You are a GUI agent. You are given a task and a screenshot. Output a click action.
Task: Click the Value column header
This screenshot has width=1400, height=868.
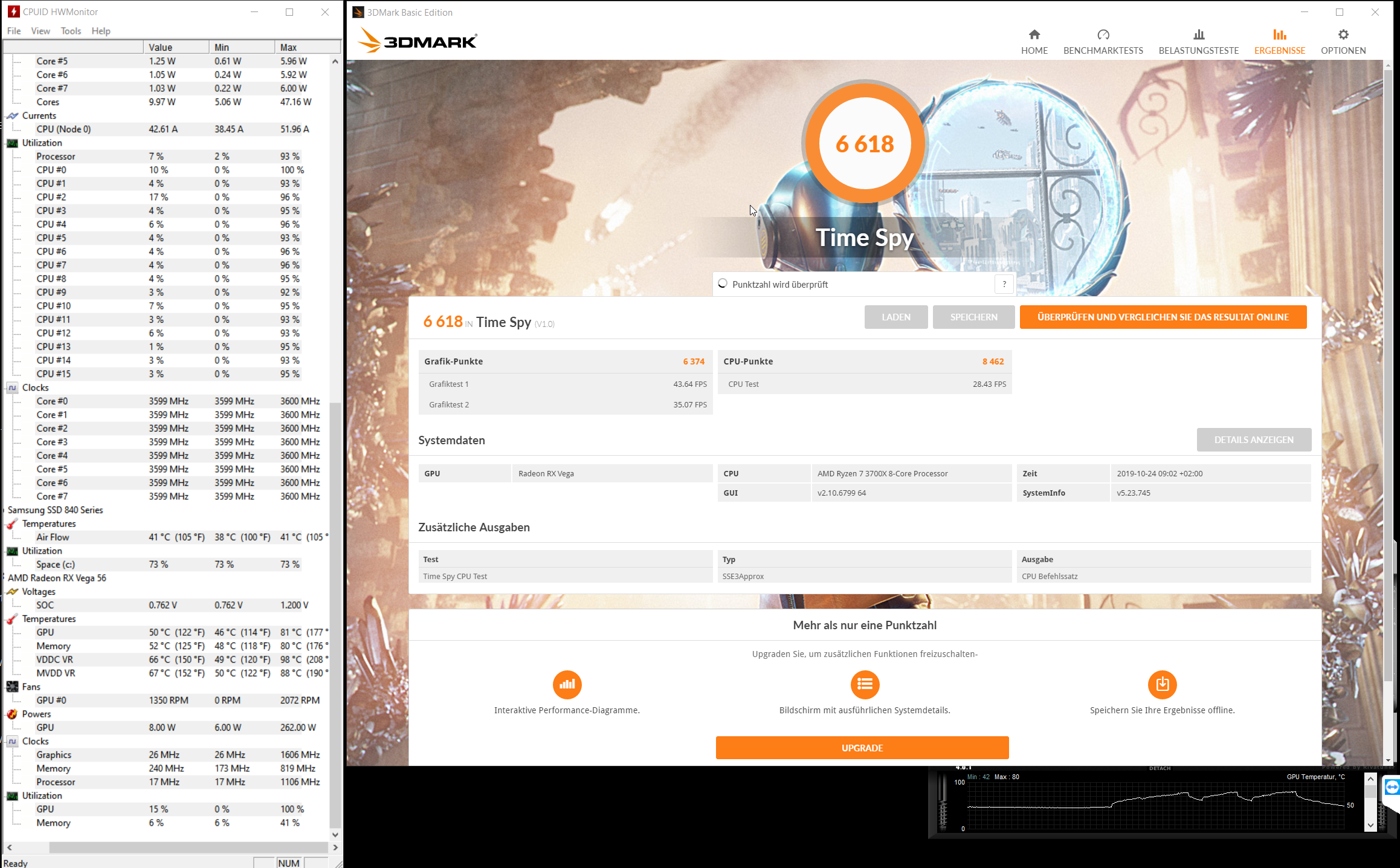pos(176,47)
